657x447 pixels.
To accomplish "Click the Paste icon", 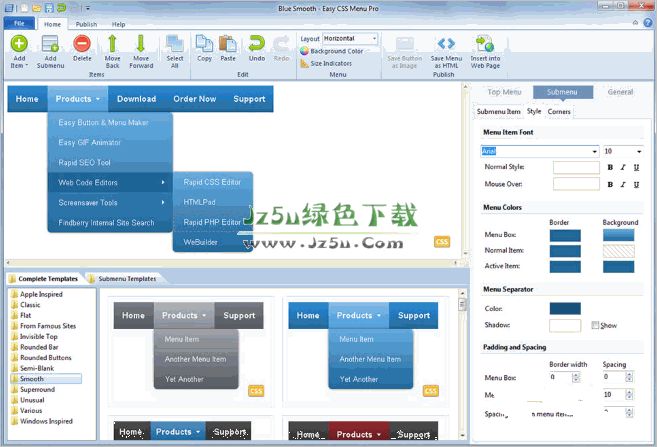I will point(228,44).
